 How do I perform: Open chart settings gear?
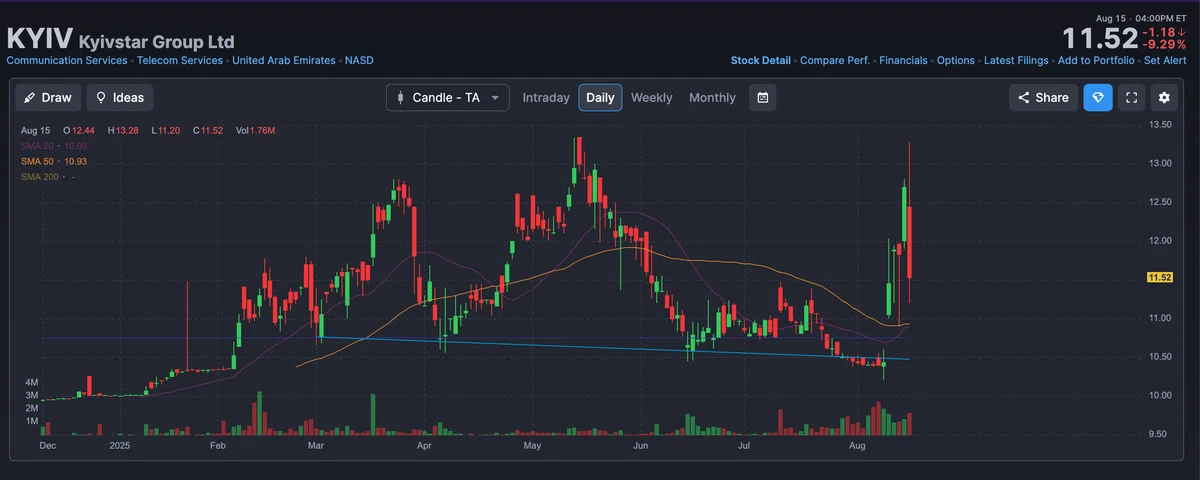pos(1164,98)
